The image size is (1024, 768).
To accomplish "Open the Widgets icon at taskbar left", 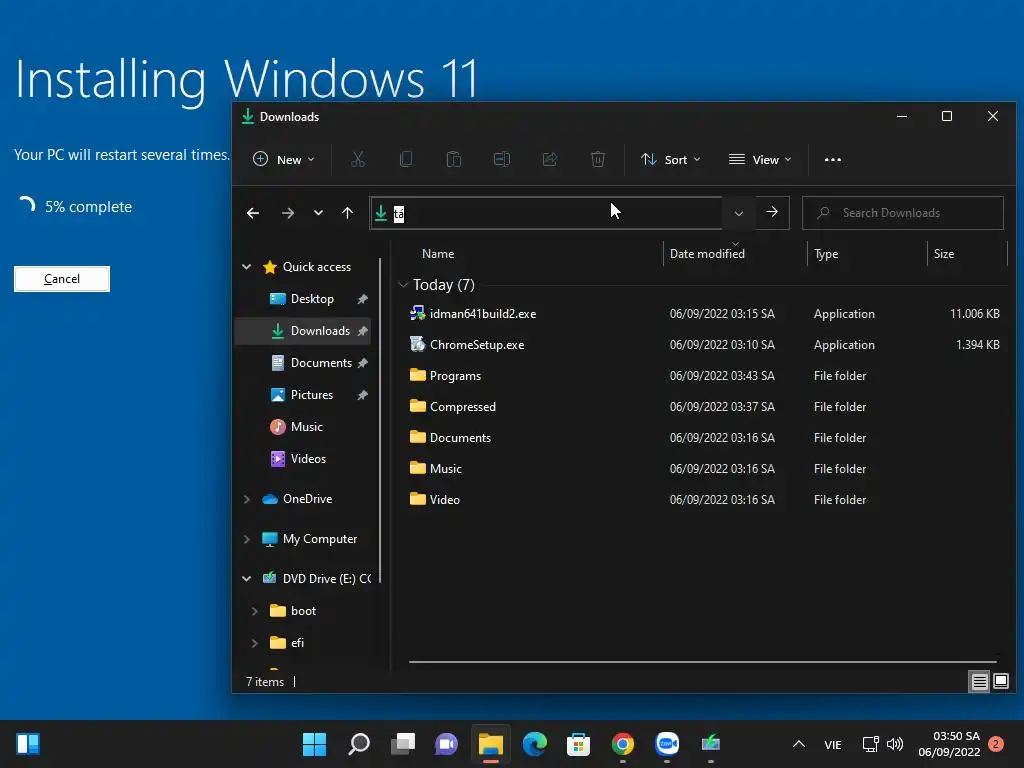I will tap(28, 744).
